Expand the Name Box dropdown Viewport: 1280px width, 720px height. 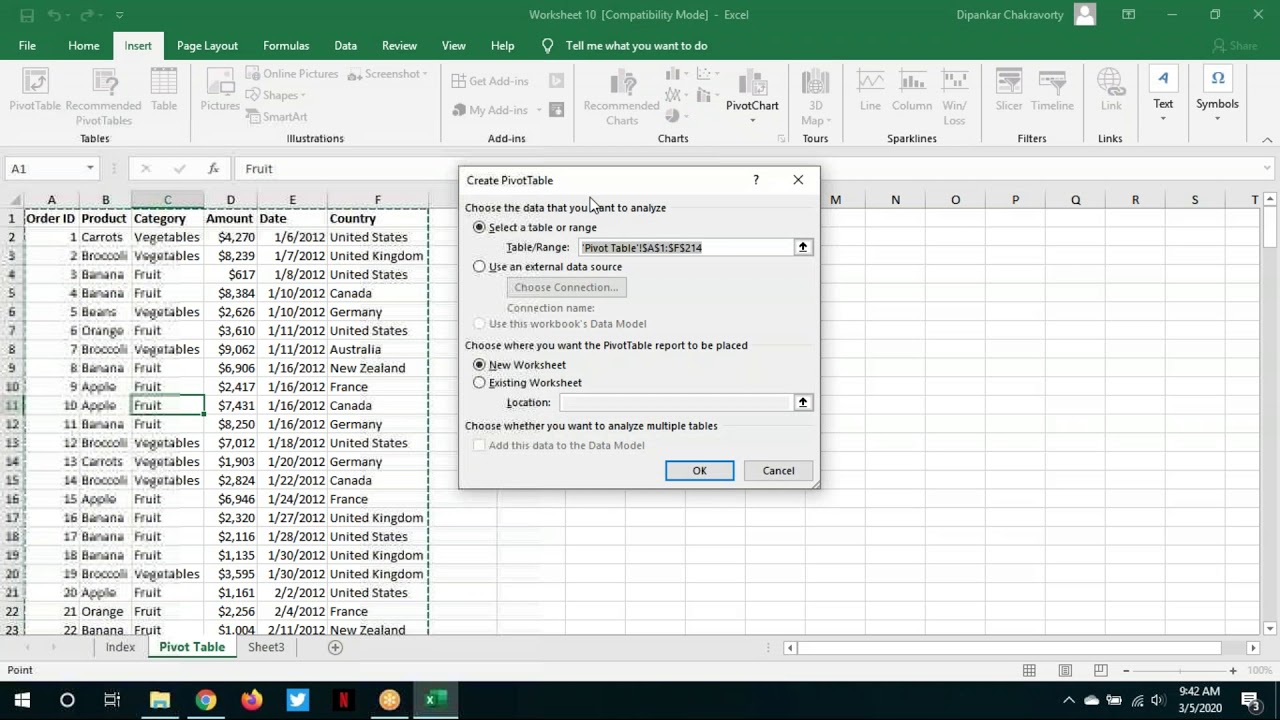pyautogui.click(x=90, y=169)
